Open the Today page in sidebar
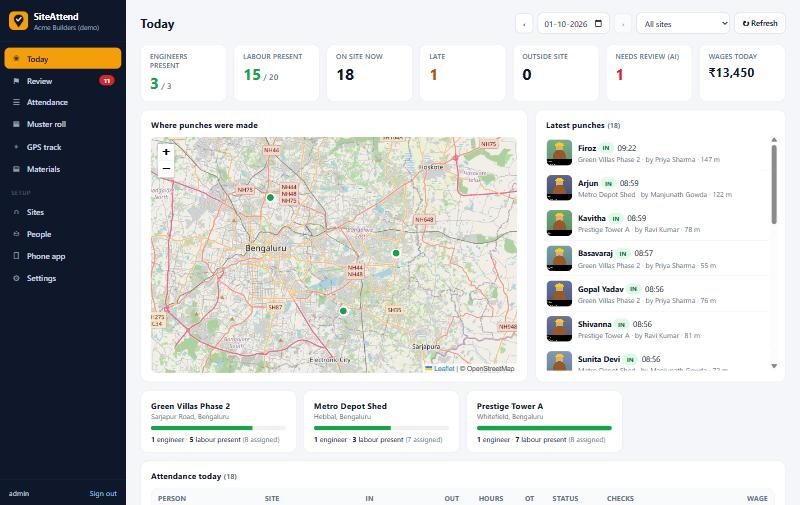 click(63, 59)
